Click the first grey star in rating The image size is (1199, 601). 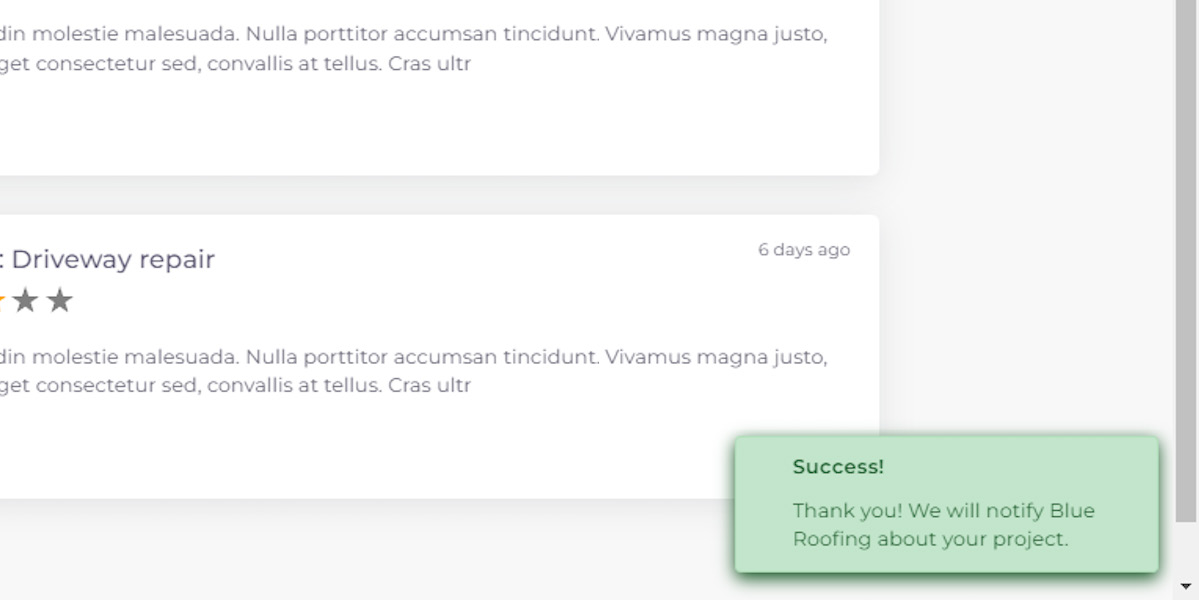(25, 300)
